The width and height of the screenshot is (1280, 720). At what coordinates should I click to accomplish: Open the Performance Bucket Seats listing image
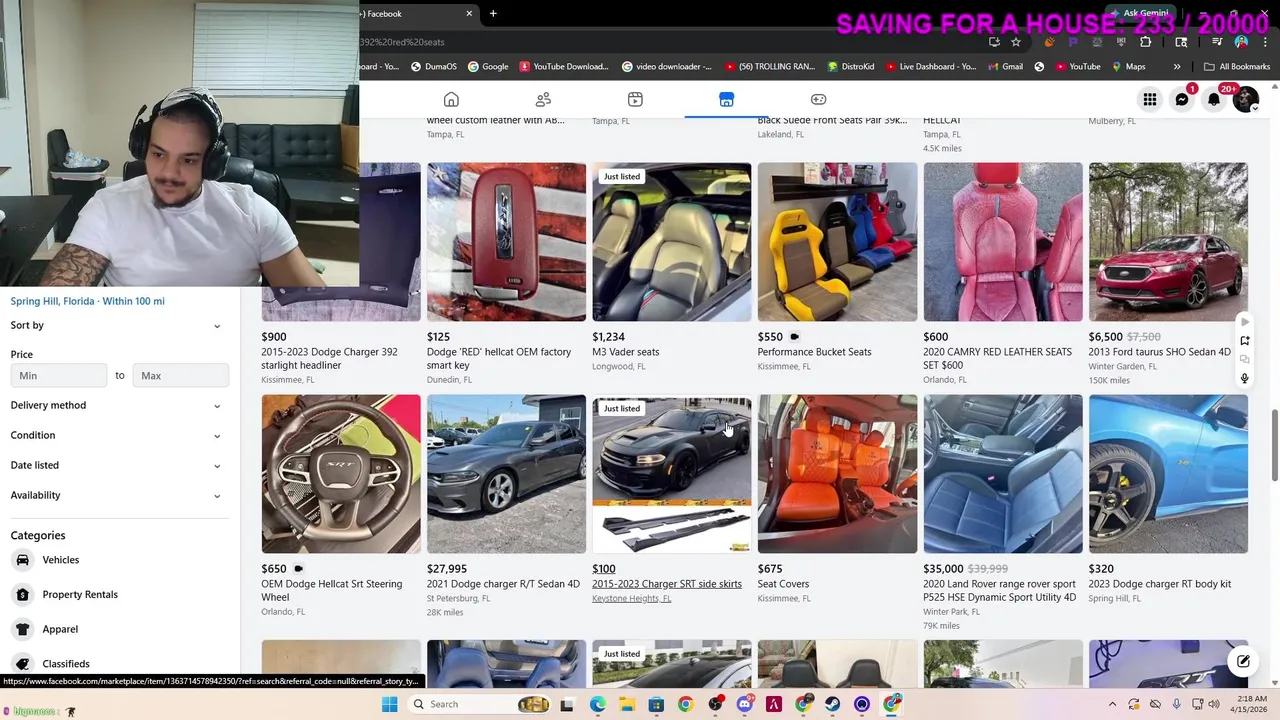(837, 242)
